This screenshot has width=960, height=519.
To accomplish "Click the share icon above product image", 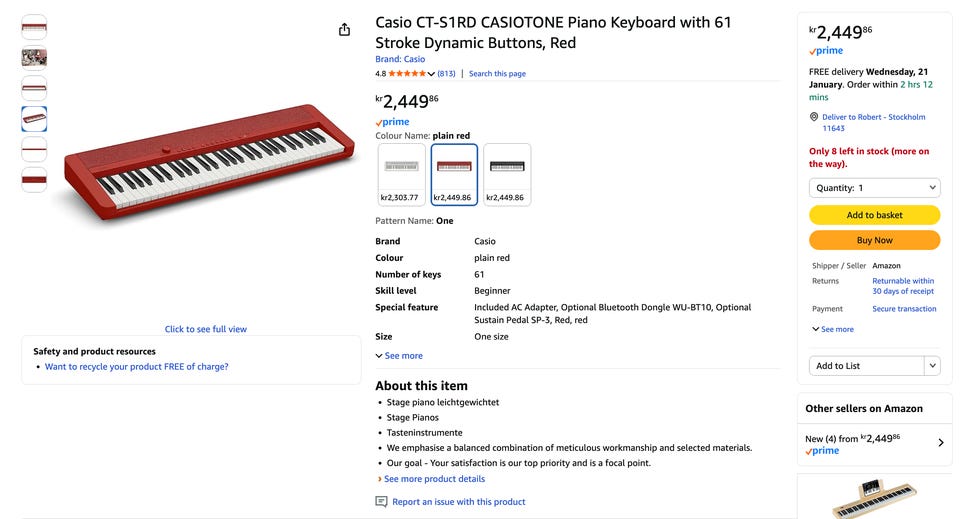I will (x=344, y=30).
